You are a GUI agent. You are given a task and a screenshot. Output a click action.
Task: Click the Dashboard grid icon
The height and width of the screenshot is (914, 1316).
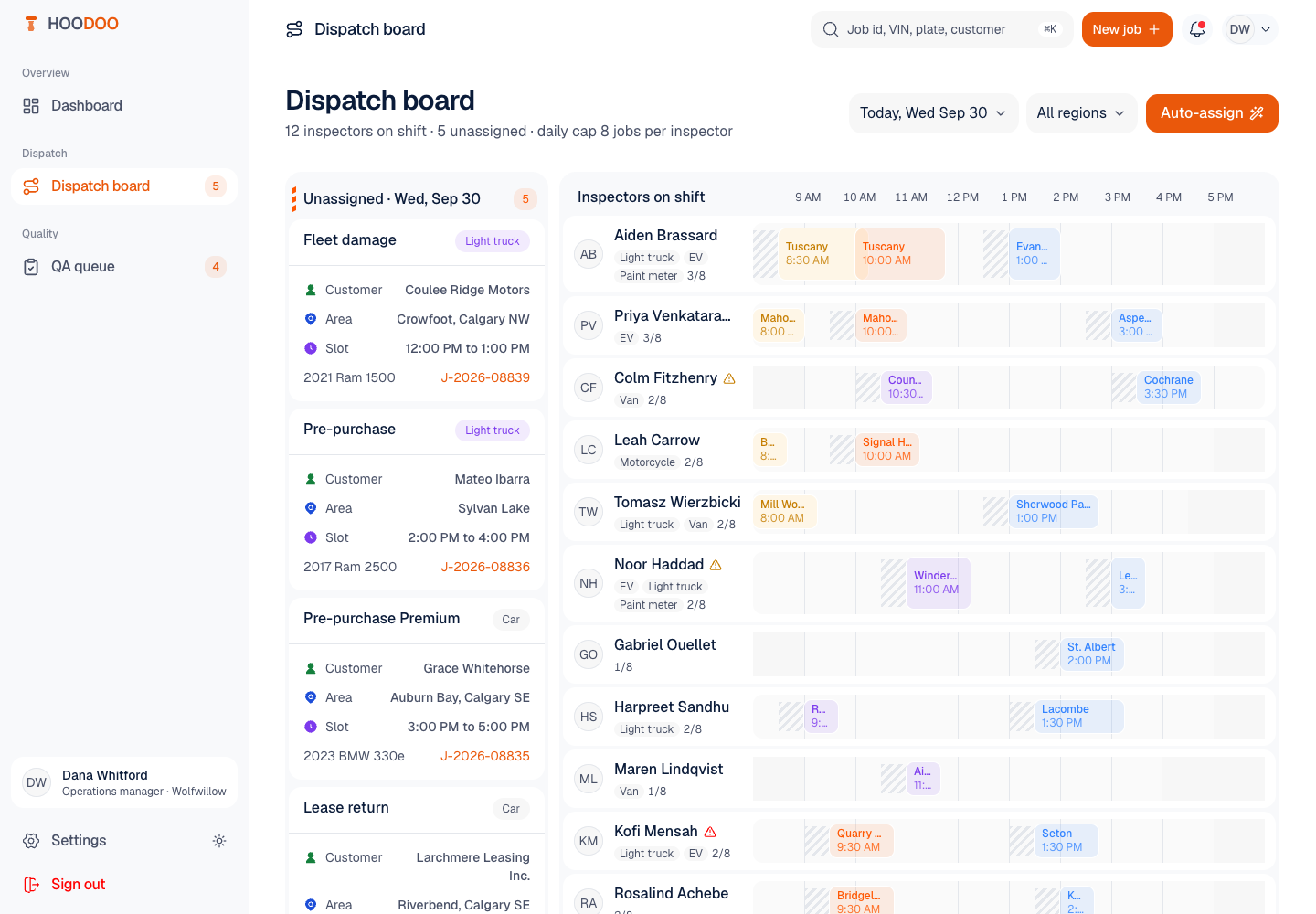31,106
